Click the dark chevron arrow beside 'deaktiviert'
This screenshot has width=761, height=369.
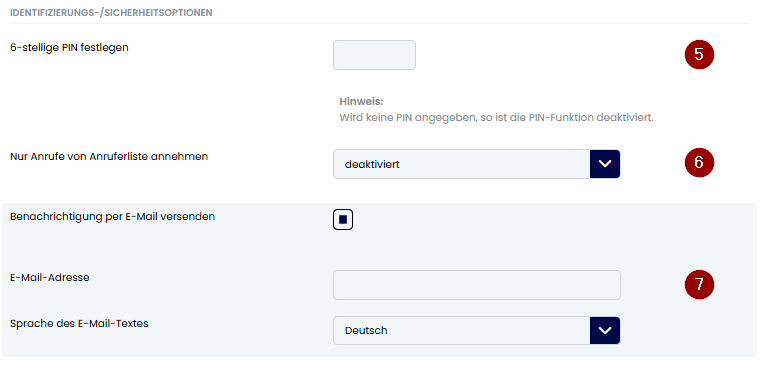605,164
